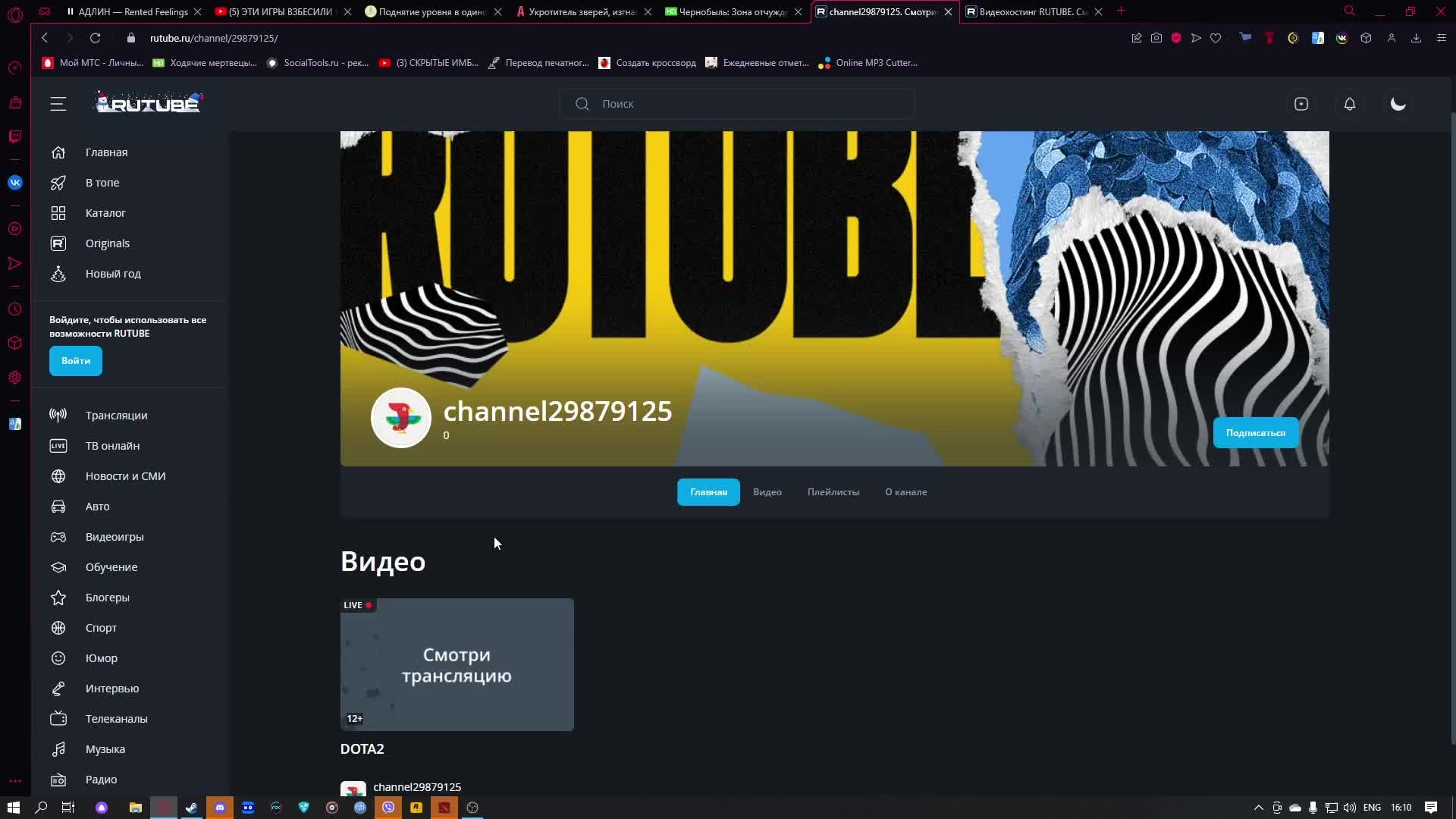Open the О канале tab
1456x819 pixels.
point(905,492)
